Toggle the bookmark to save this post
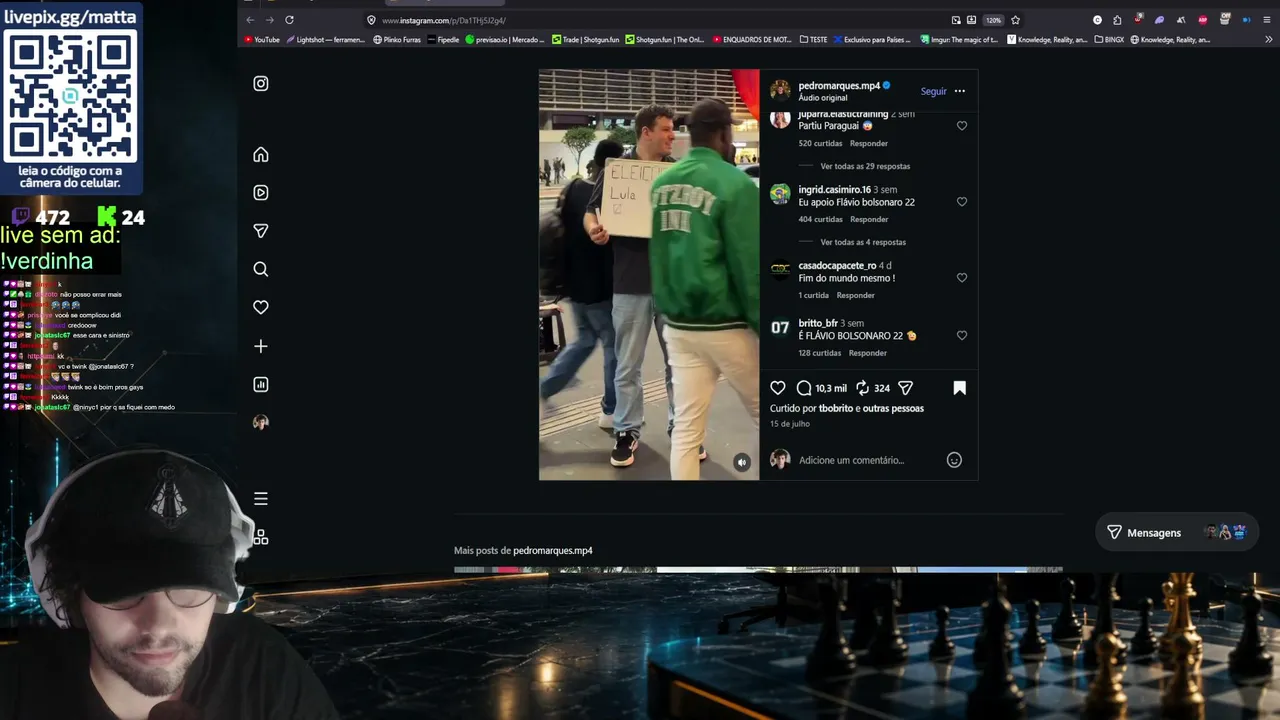Screen dimensions: 1280x720 pos(960,388)
